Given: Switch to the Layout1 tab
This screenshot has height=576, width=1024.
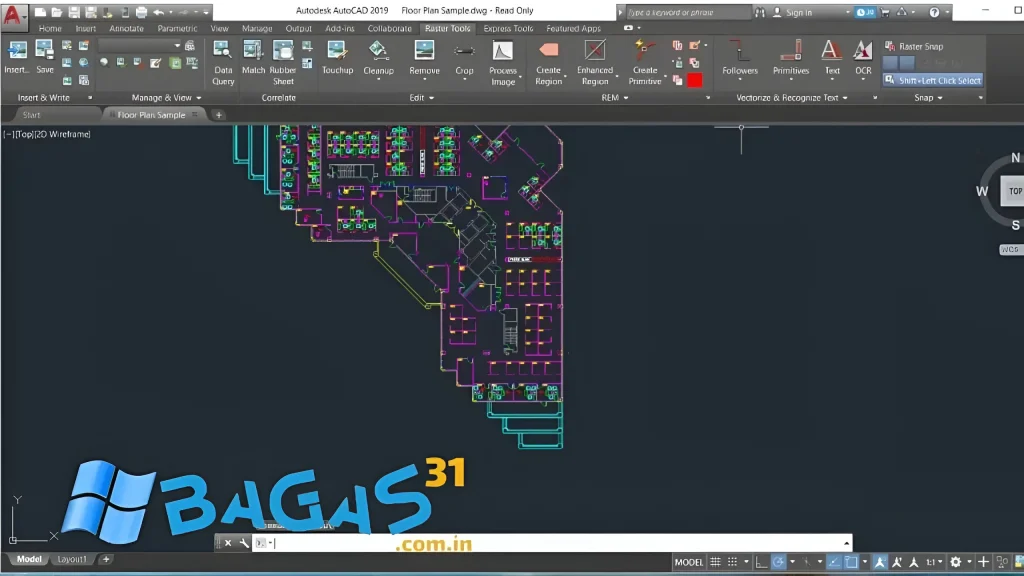Looking at the screenshot, I should point(71,559).
